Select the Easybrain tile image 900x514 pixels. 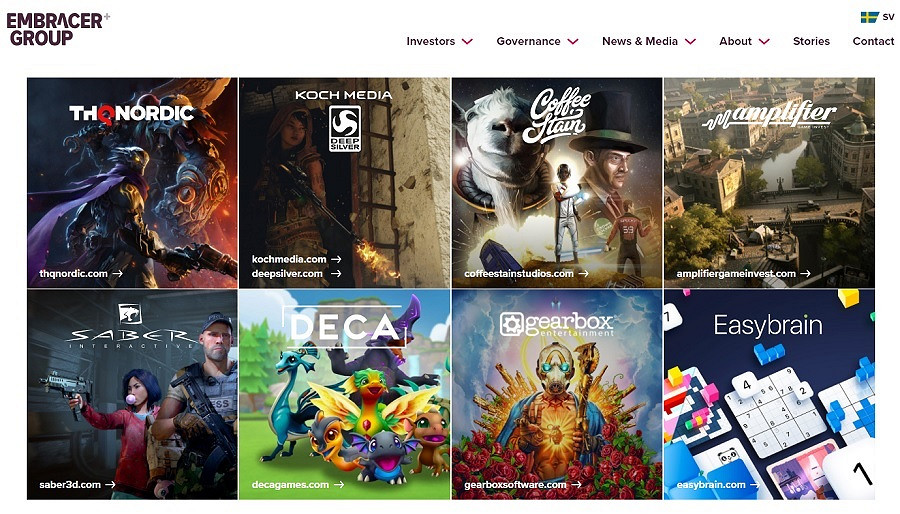(x=769, y=395)
